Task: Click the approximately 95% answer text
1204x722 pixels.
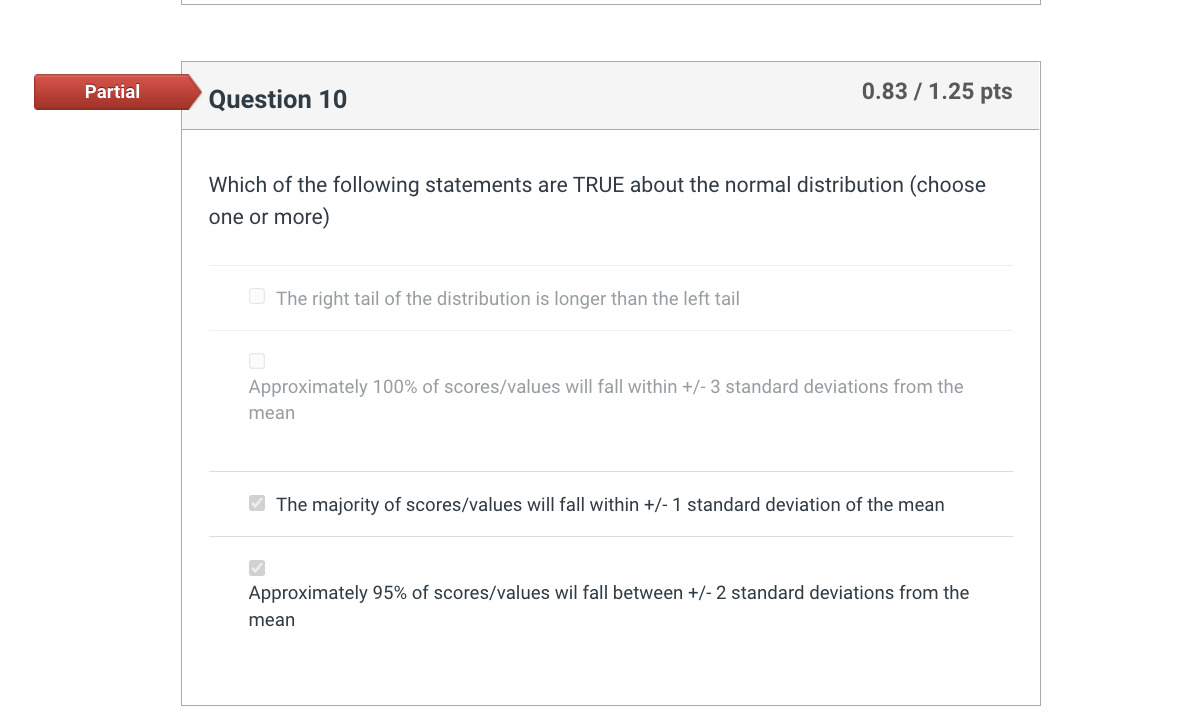Action: tap(608, 606)
